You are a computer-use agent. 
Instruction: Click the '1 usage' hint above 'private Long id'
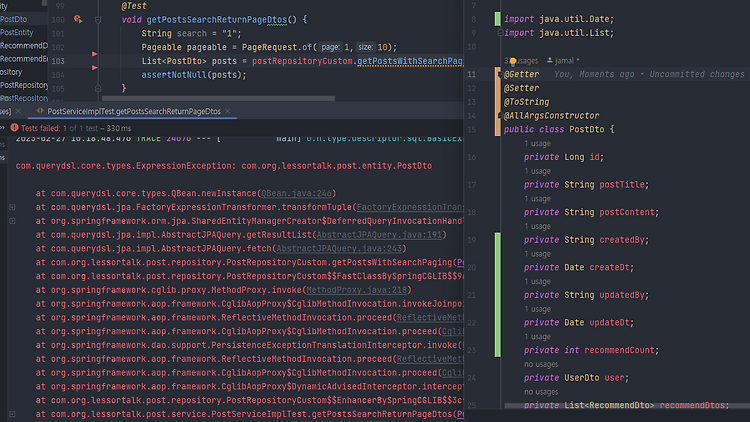(x=537, y=144)
